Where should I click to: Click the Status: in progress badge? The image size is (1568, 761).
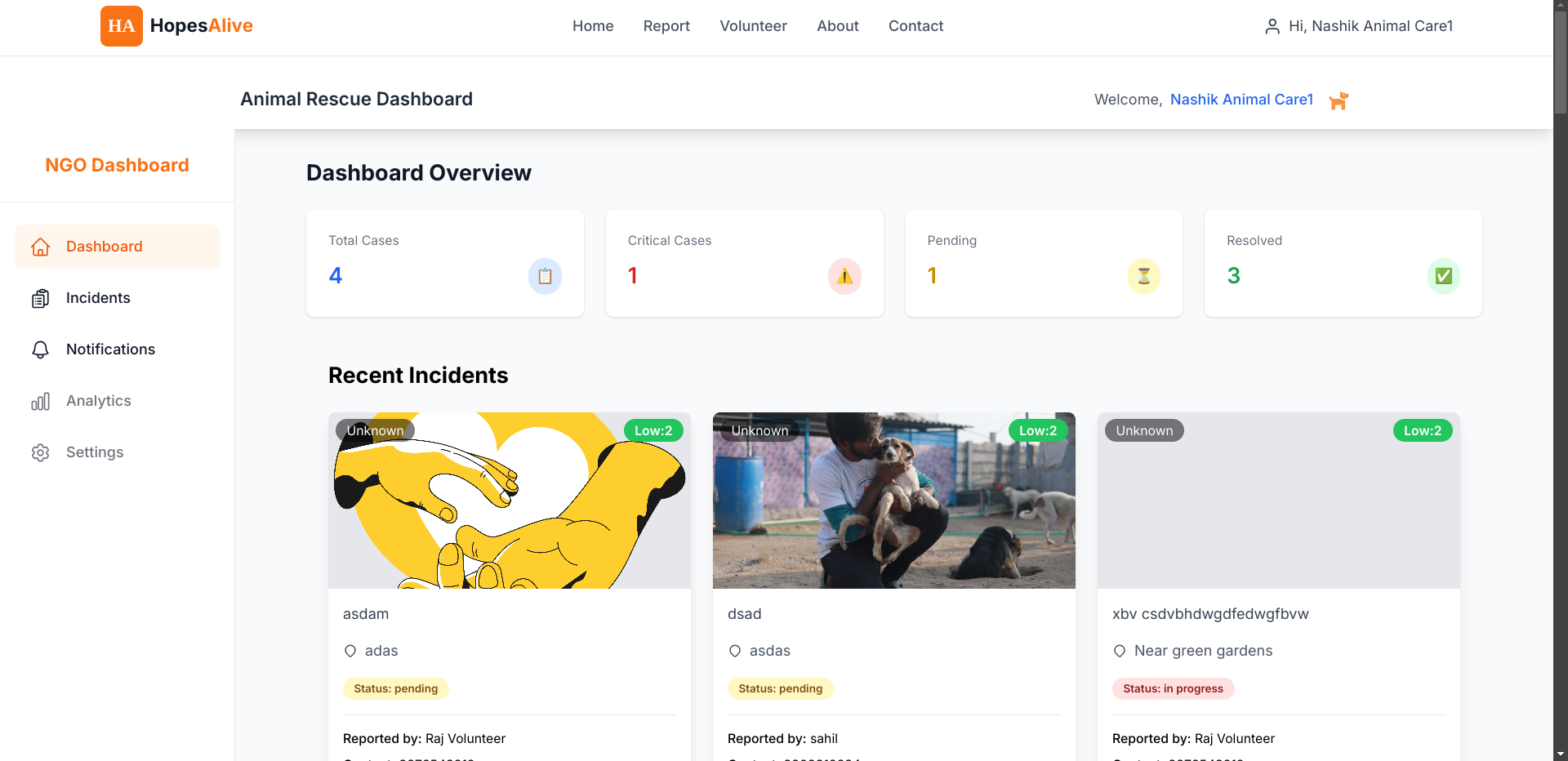click(1173, 688)
